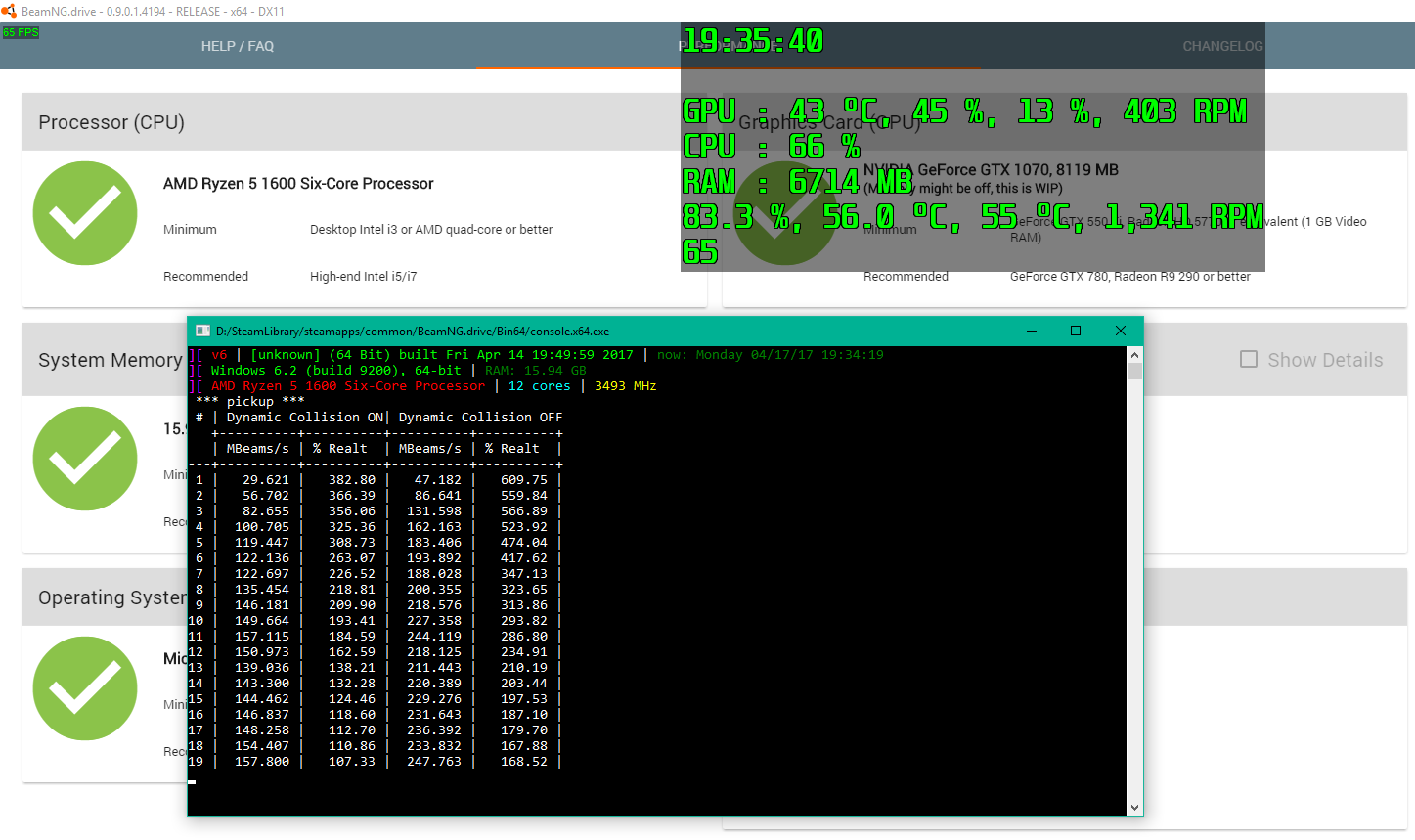Switch to the CHANGELOG tab

point(1223,46)
